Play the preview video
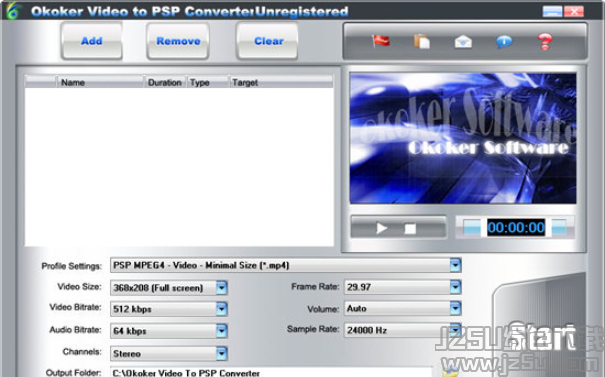The width and height of the screenshot is (605, 377). (x=382, y=228)
